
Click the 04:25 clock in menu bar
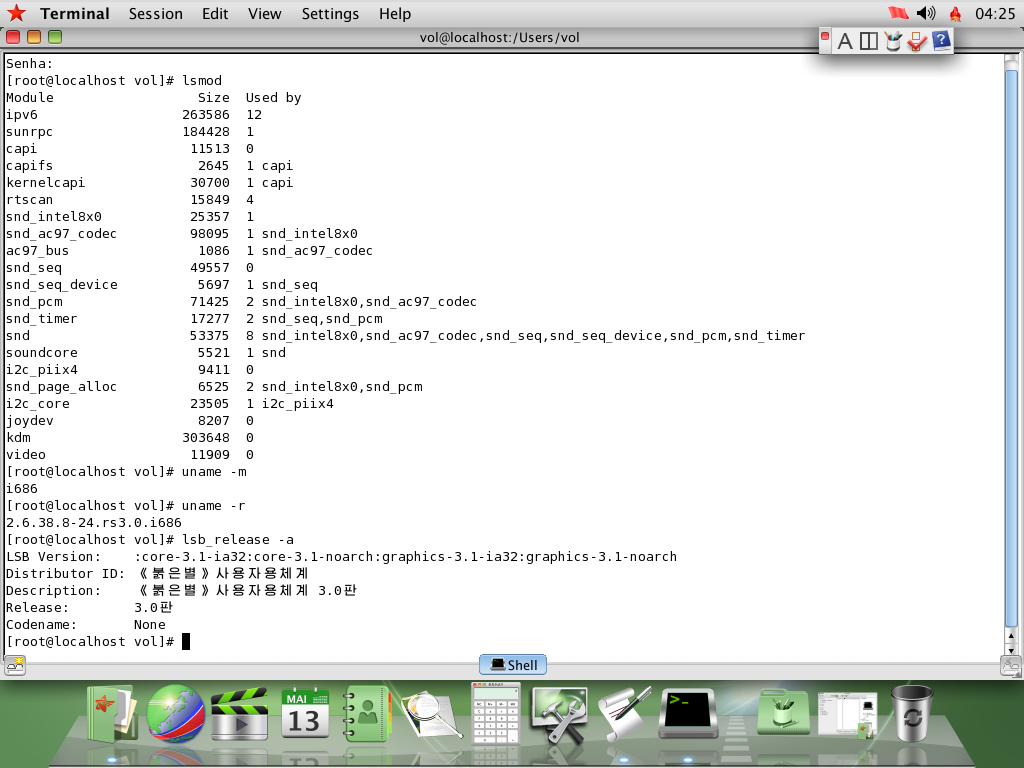point(994,14)
